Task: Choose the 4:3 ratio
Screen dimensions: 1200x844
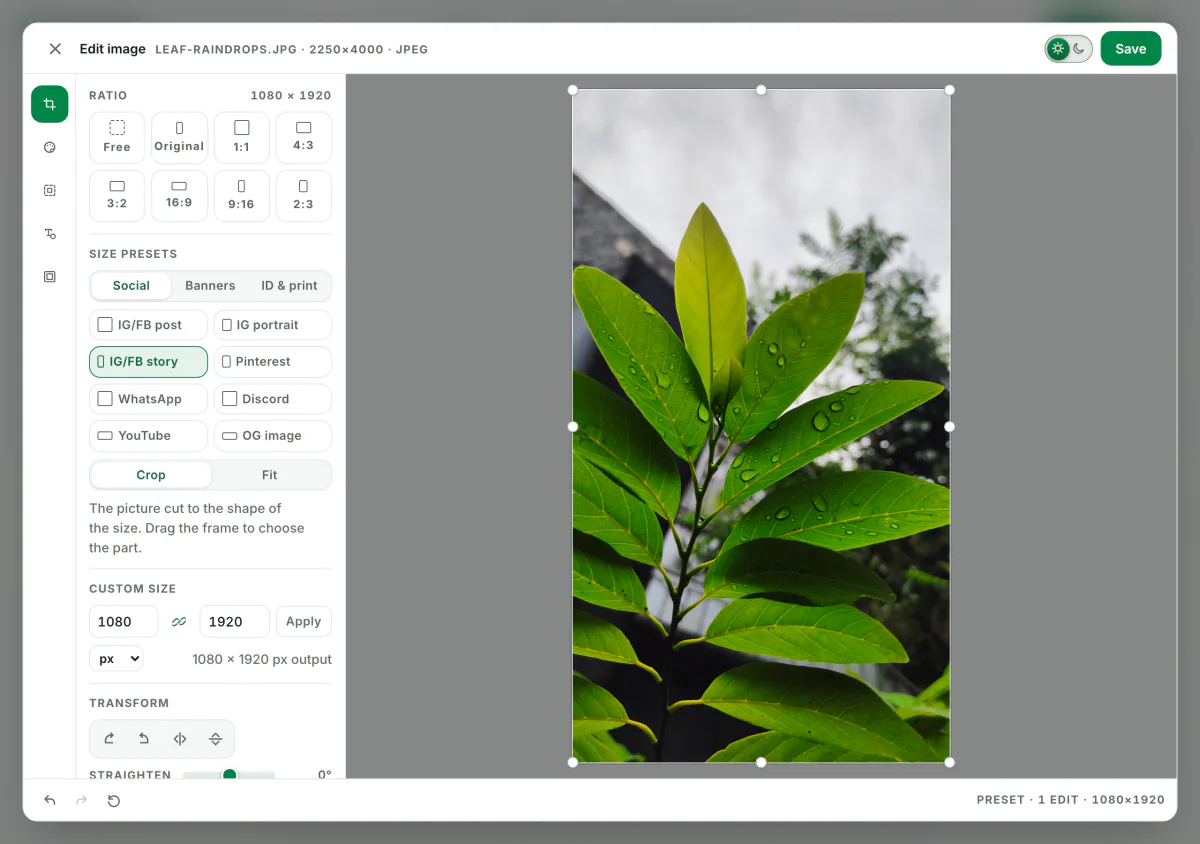Action: [x=303, y=138]
